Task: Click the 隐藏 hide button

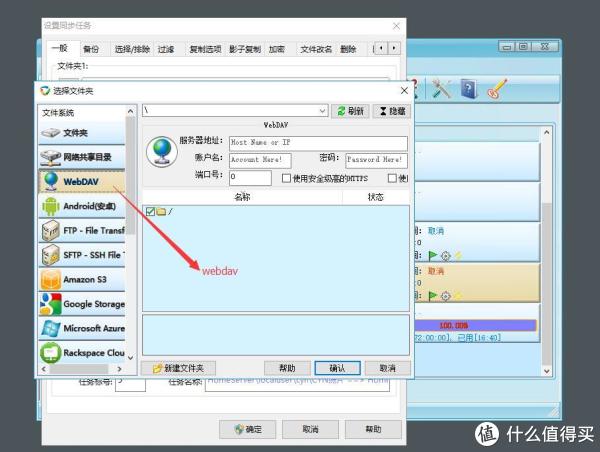Action: (x=392, y=111)
